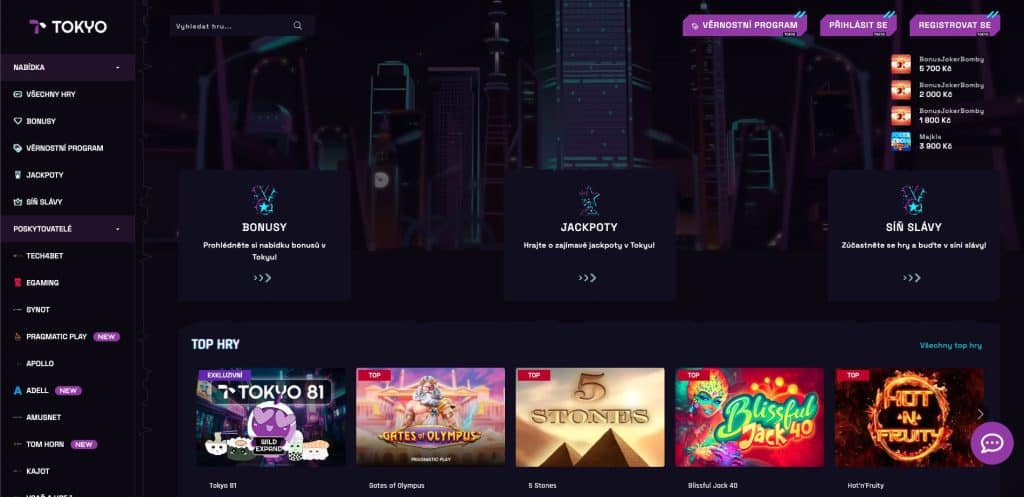Open the Gates of Olympus game thumbnail
Screen dimensions: 1024x497
tap(430, 417)
